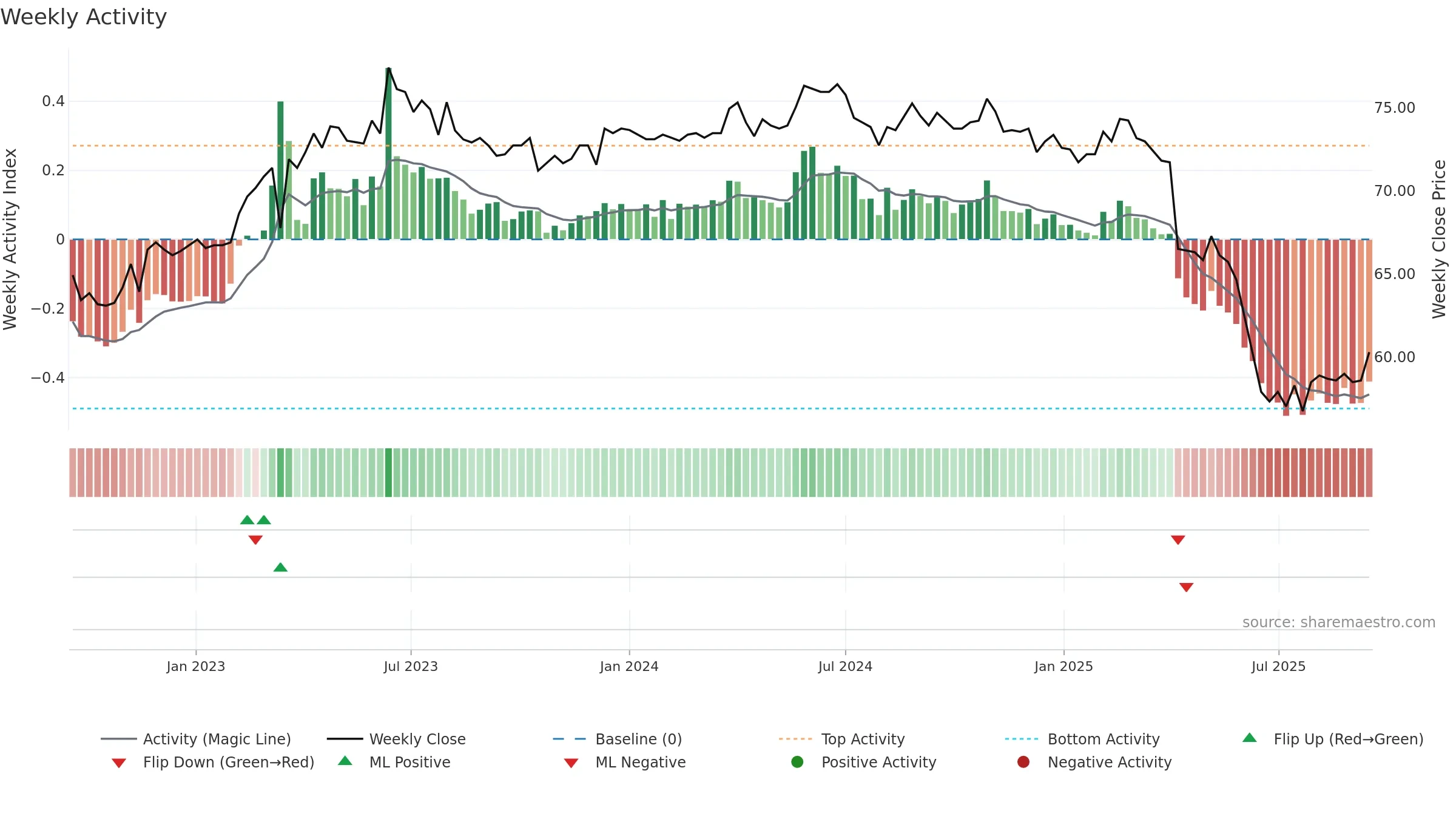The width and height of the screenshot is (1456, 819).
Task: Toggle the Baseline (0) legend entry
Action: click(618, 739)
